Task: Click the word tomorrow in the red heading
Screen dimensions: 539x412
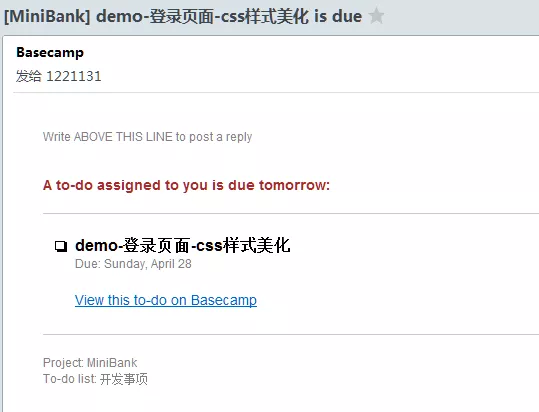Action: pos(294,185)
